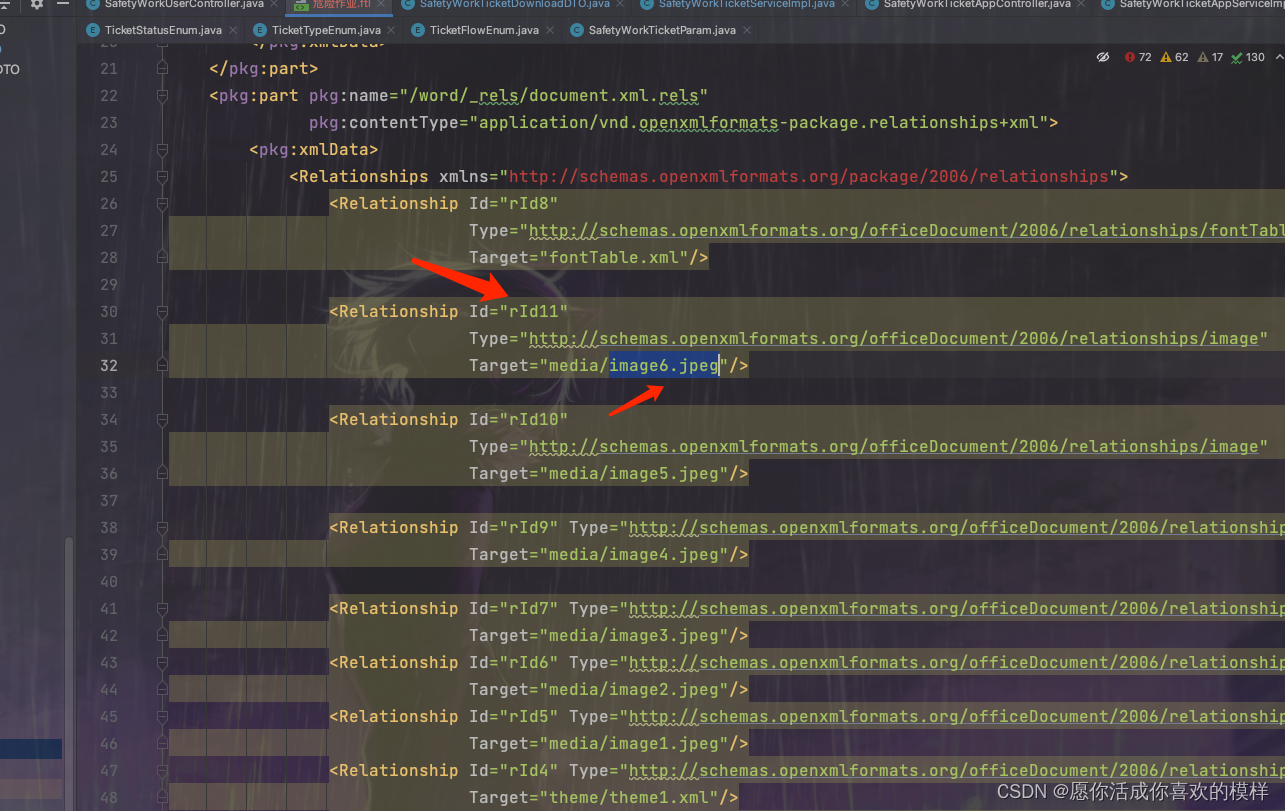Click the highlighted image6.jpeg text
This screenshot has height=811, width=1285.
click(x=664, y=366)
